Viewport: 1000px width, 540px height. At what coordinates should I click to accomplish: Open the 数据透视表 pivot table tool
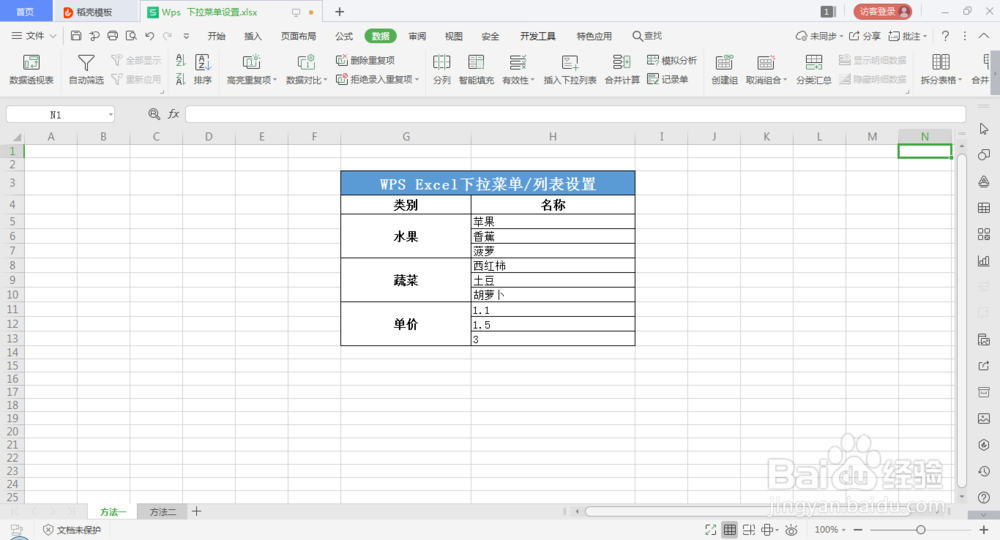click(31, 69)
